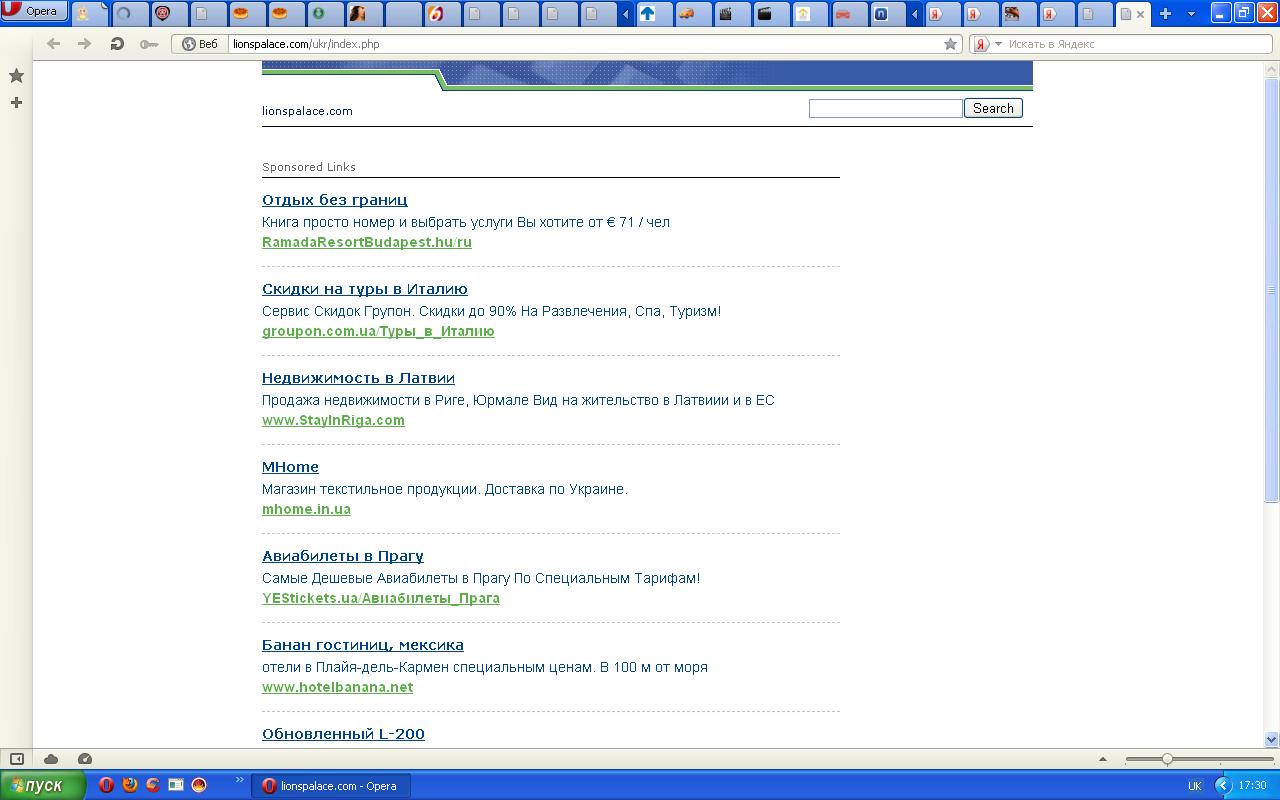Select lionspalace.com - Opera taskbar button
Viewport: 1280px width, 800px height.
tap(330, 786)
